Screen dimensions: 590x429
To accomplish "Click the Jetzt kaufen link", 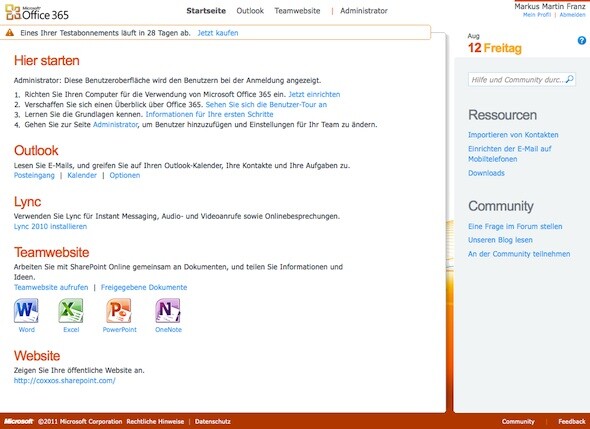I will coord(218,33).
